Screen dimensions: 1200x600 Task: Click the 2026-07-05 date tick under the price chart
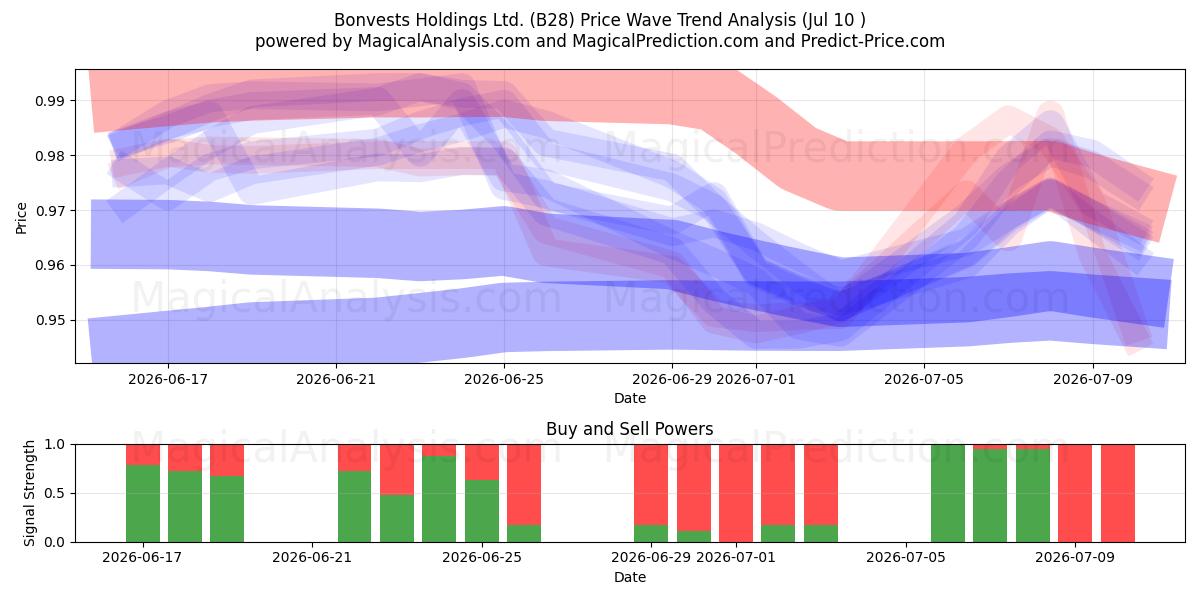924,379
